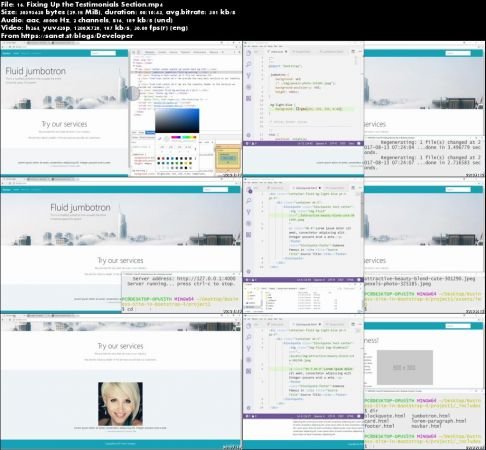
Task: Click the navbar brand link in the color-picker frame
Action: click(x=6, y=53)
